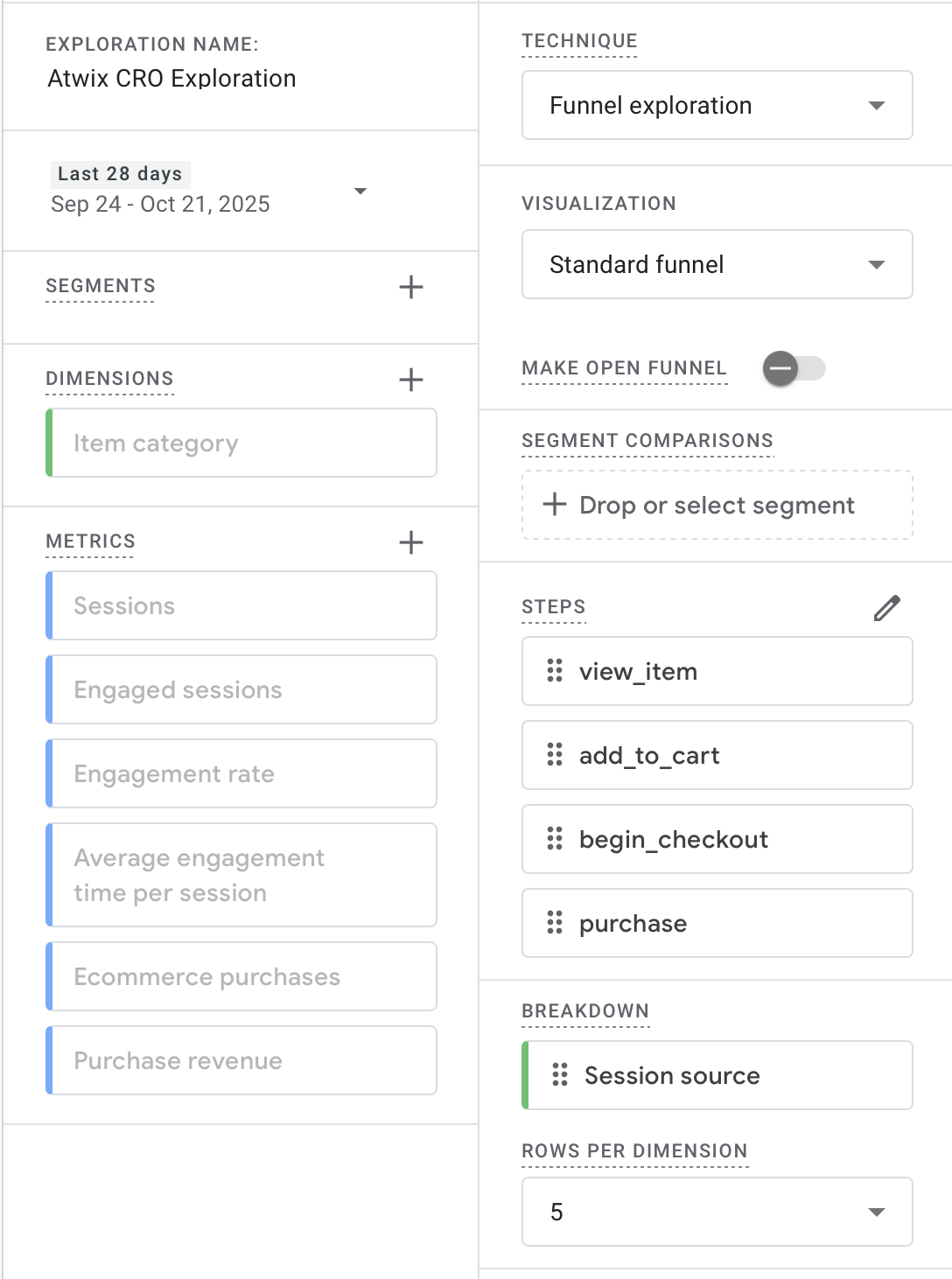Screen dimensions: 952x1279
Task: Select the Ecommerce purchases metric
Action: point(241,977)
